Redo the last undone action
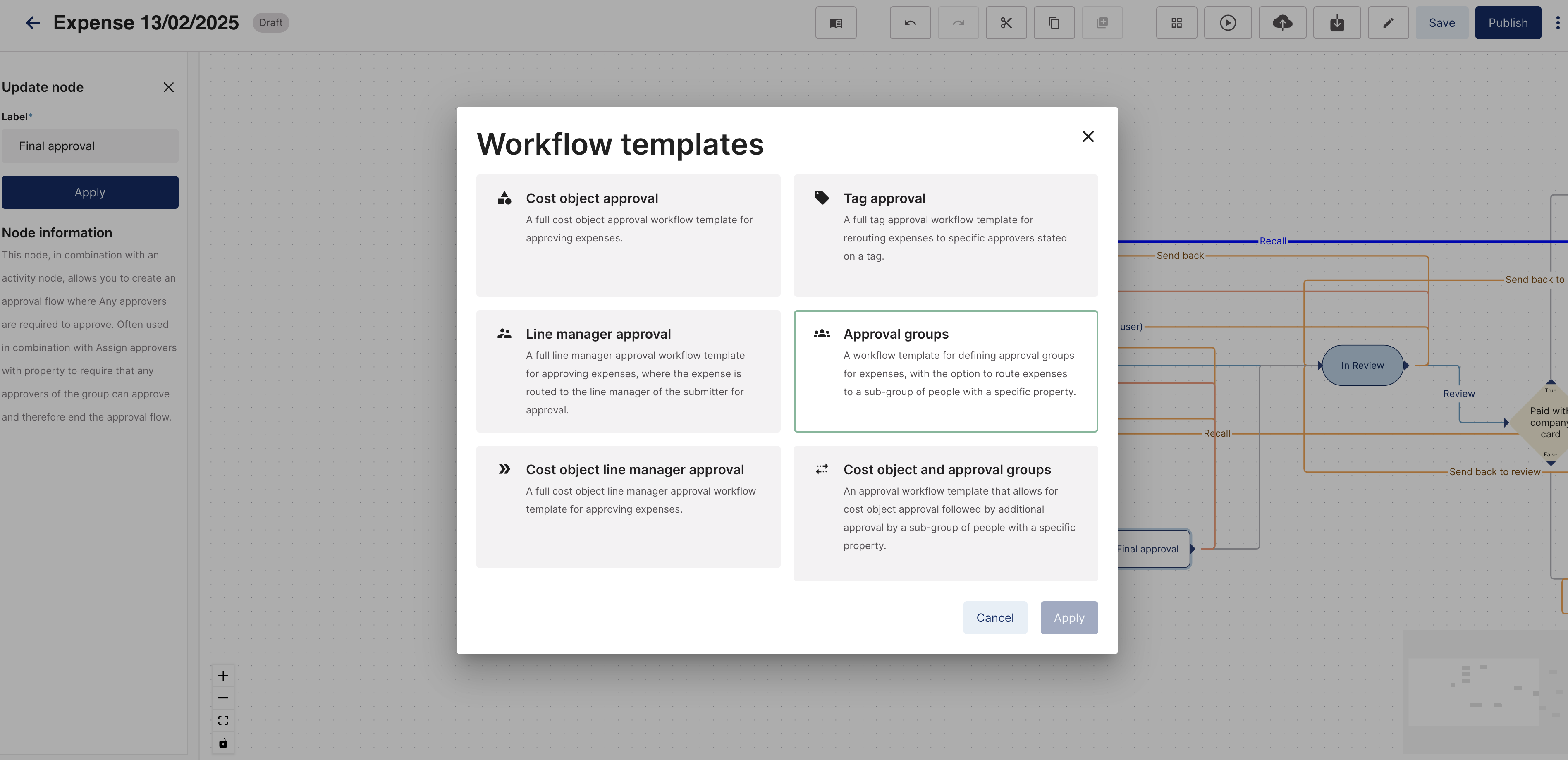 coord(958,23)
